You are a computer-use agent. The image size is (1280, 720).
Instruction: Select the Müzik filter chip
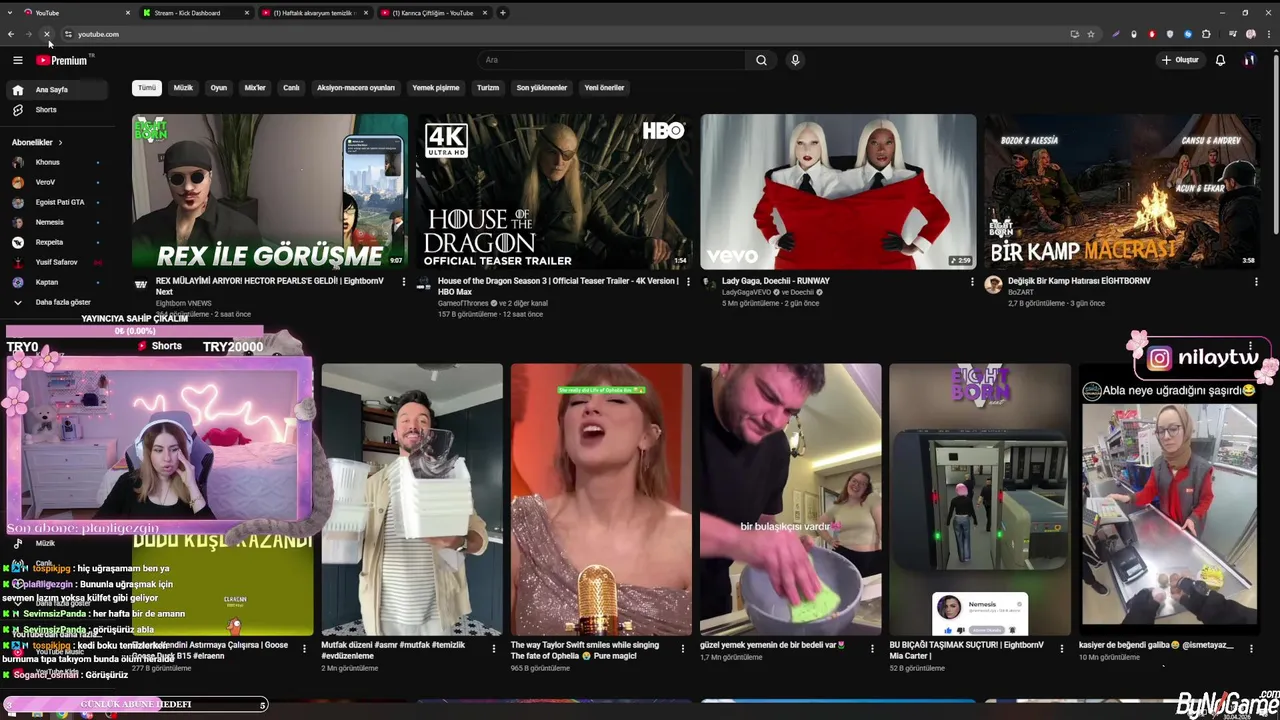183,88
